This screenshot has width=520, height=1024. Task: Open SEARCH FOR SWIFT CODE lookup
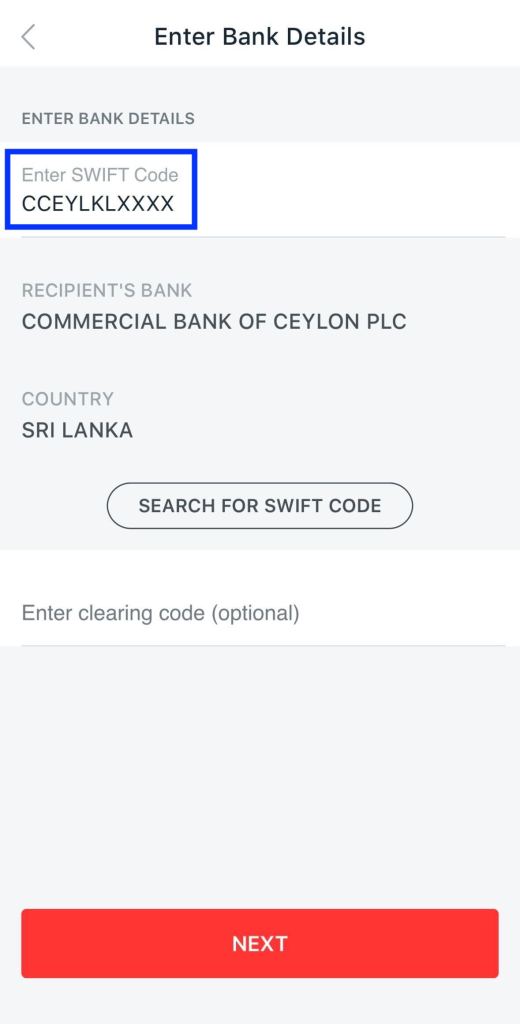(260, 505)
